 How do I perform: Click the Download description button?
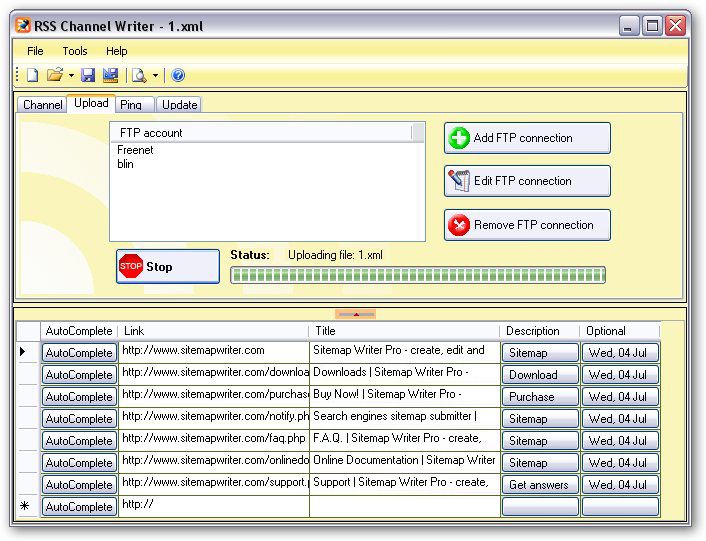point(540,374)
